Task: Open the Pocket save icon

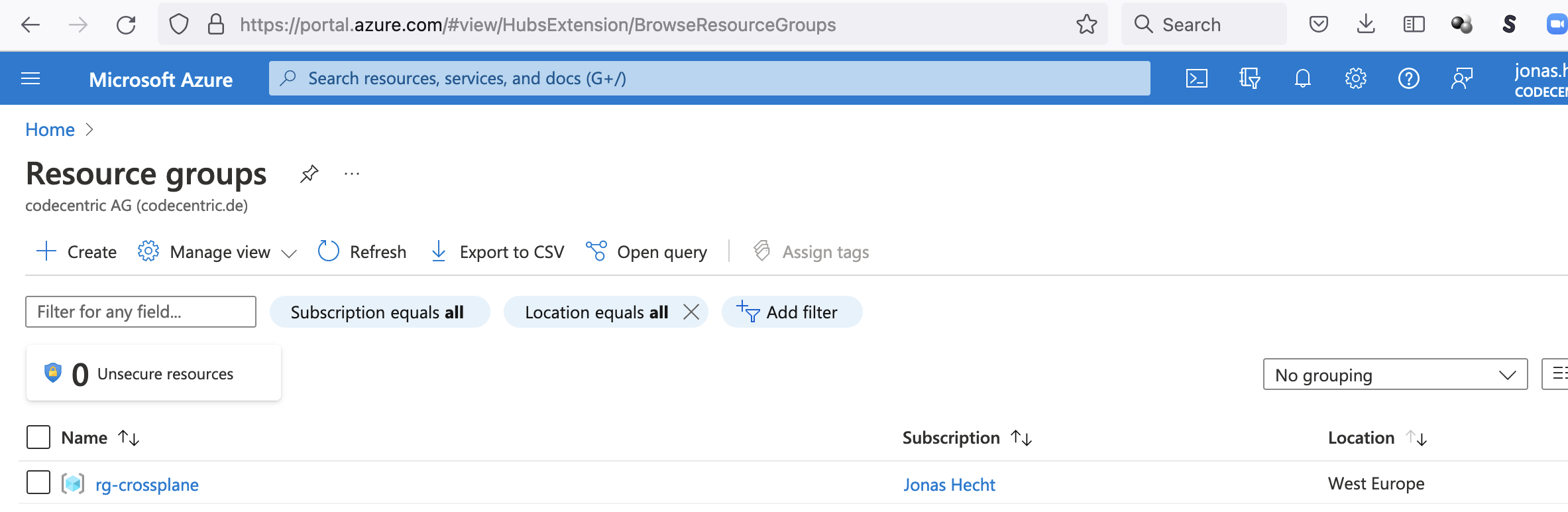Action: [1319, 25]
